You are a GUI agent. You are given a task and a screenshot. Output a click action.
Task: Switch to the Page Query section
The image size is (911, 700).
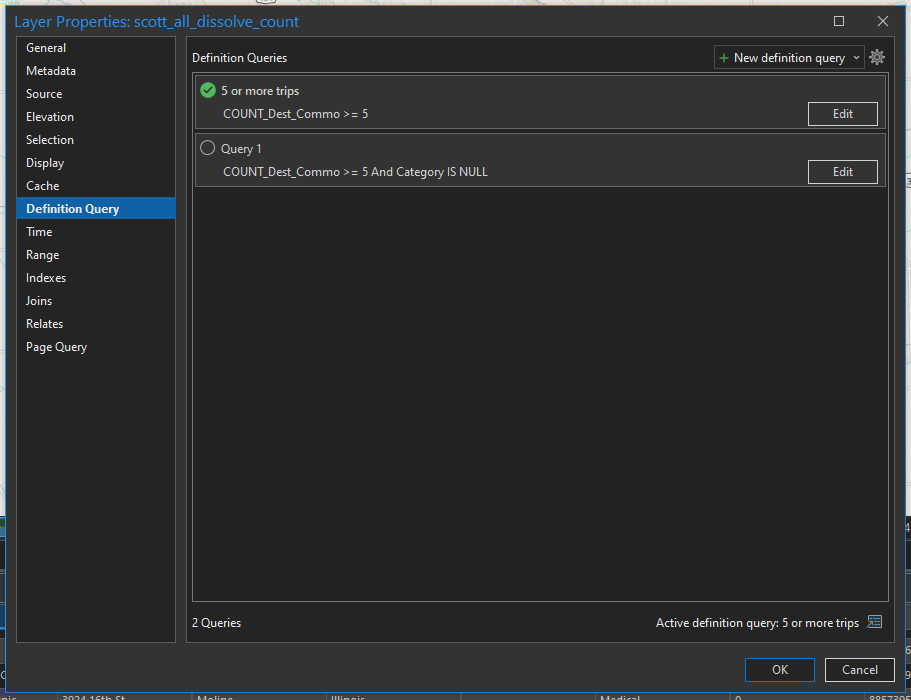pos(56,346)
